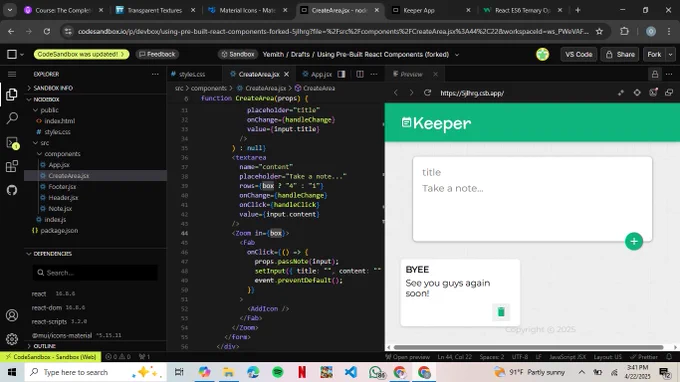Open Spotify from the taskbar
This screenshot has width=680, height=382.
[x=278, y=372]
